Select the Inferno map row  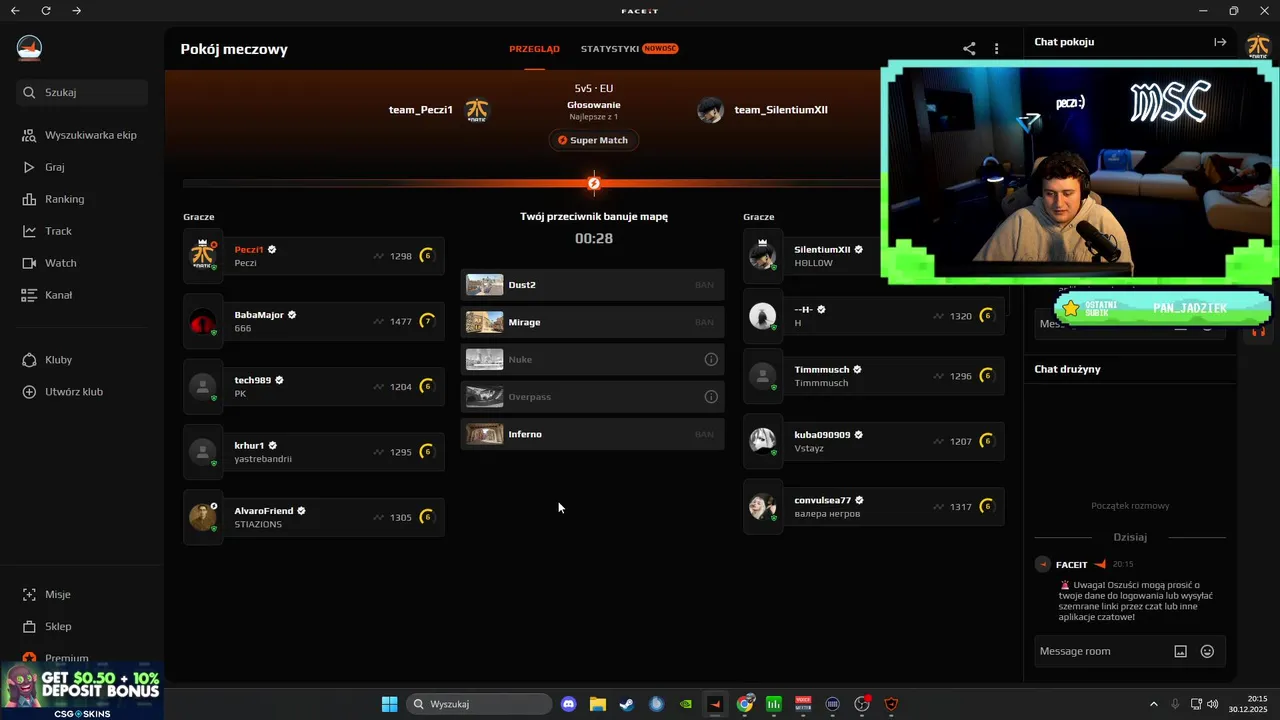click(592, 434)
